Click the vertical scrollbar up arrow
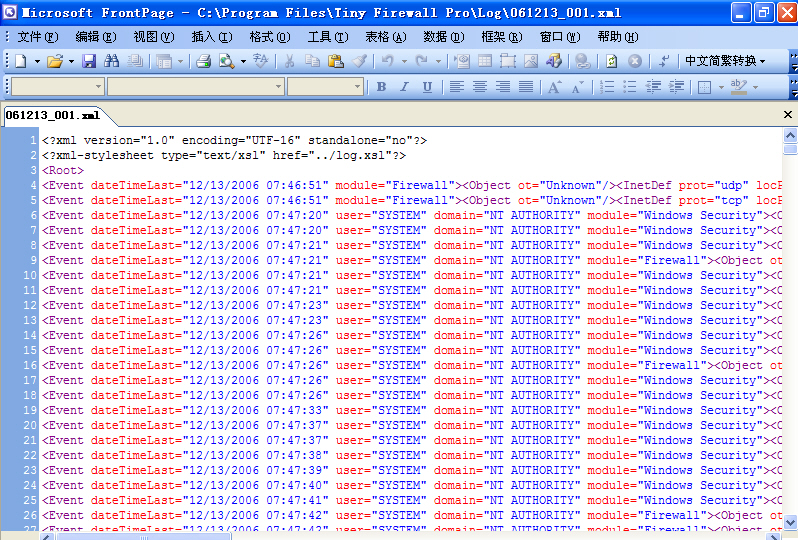The height and width of the screenshot is (540, 798). (790, 135)
